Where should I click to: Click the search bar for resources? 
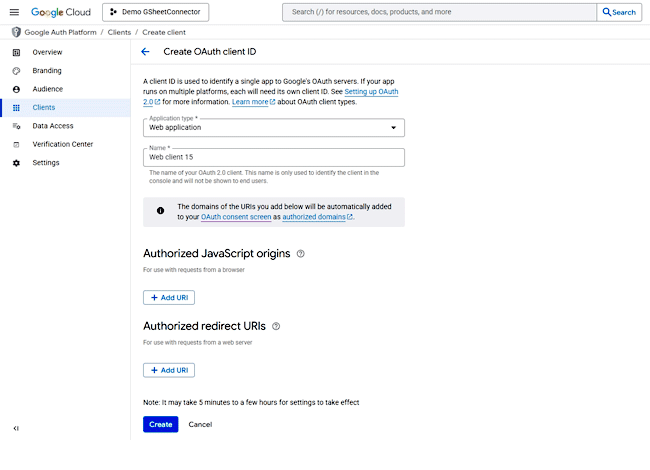click(440, 12)
